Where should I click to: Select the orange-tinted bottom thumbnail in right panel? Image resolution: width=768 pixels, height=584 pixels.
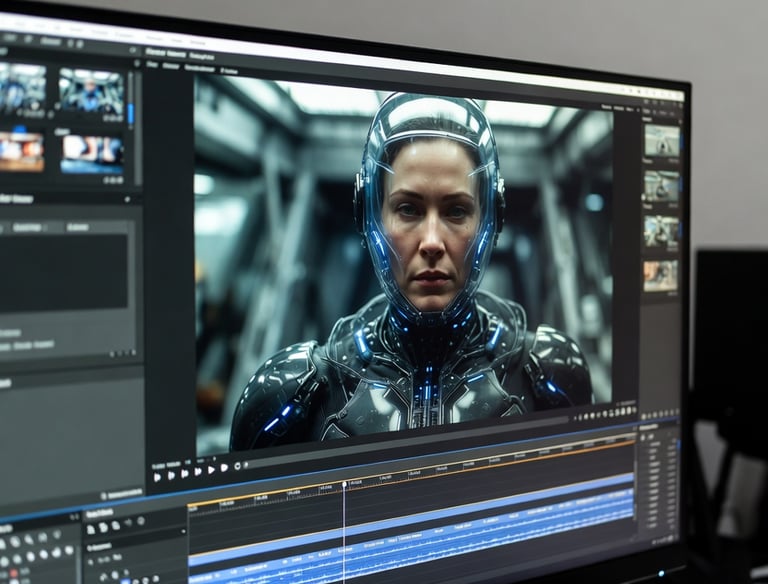661,275
